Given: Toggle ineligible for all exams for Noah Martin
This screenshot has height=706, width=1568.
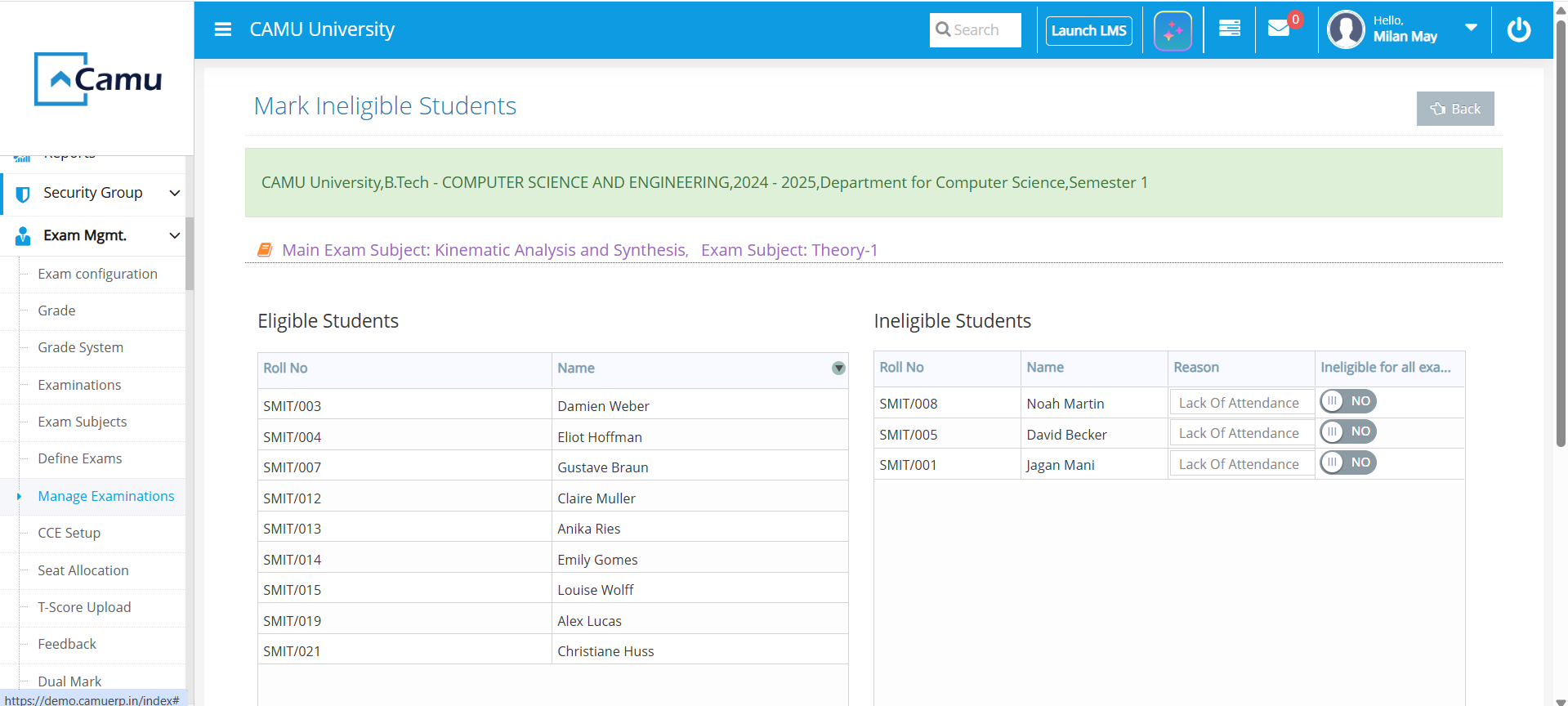Looking at the screenshot, I should (x=1347, y=401).
